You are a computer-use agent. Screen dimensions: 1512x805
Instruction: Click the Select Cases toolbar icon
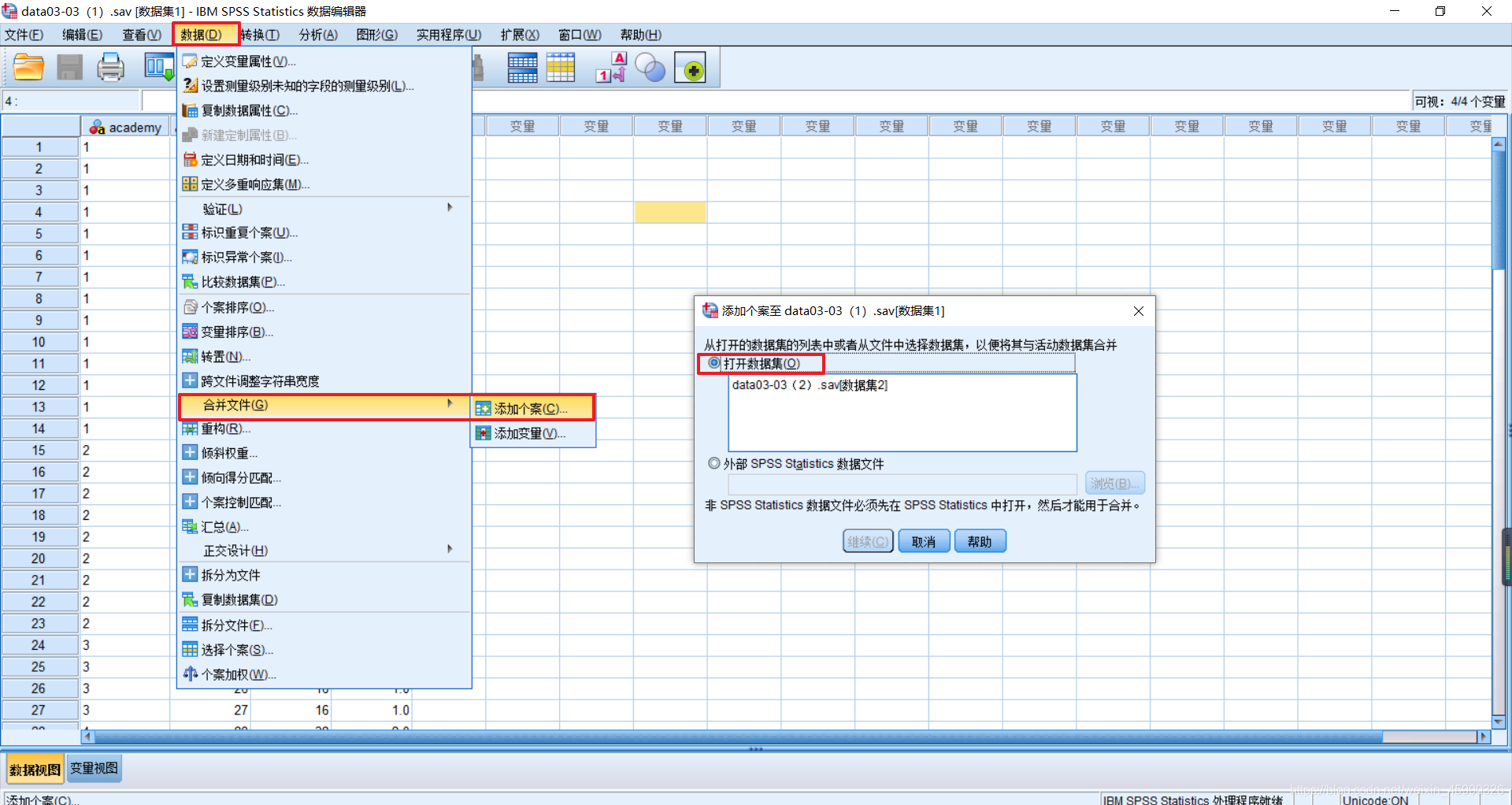(x=561, y=68)
